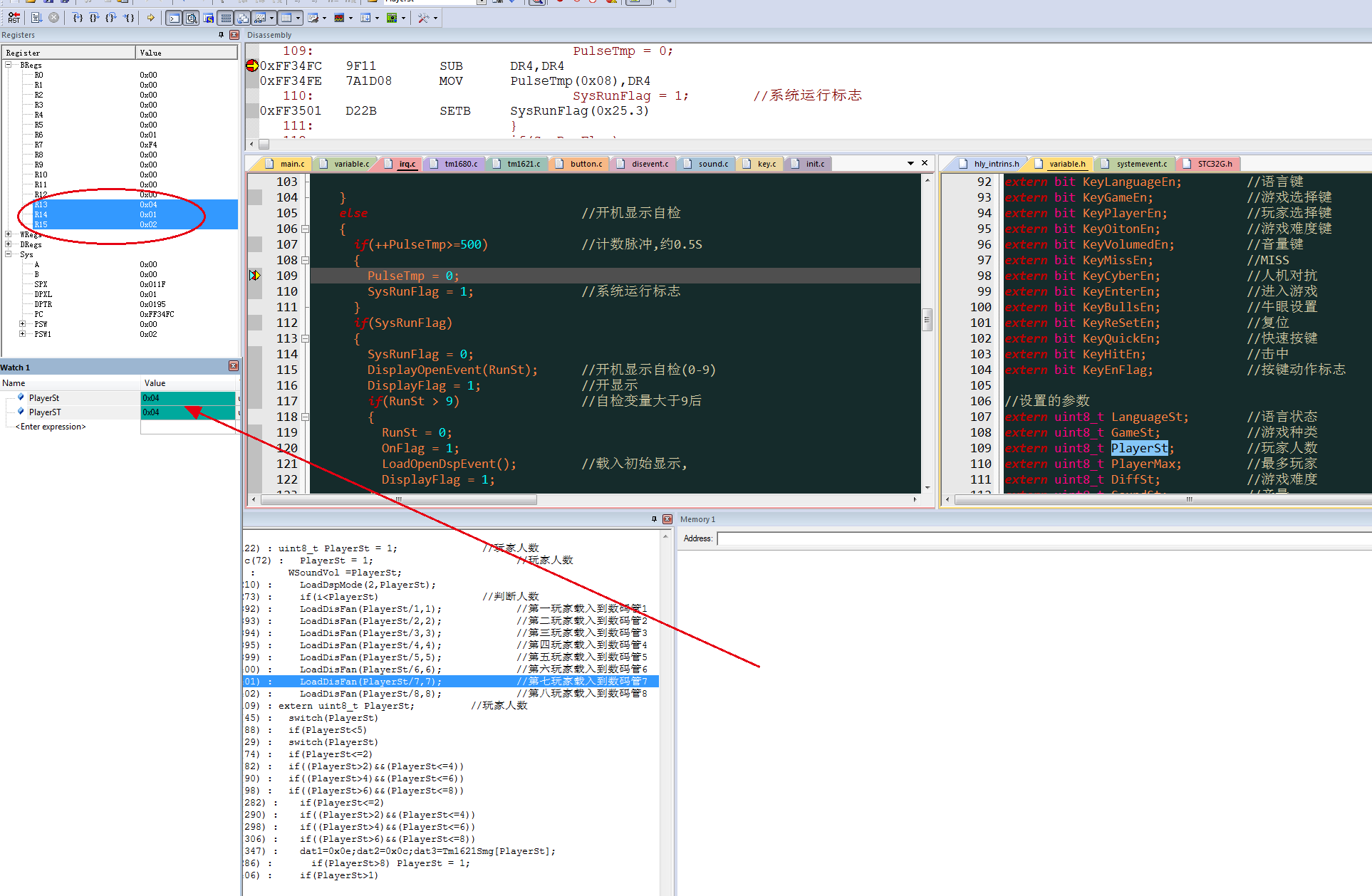Collapse the BRegs register group
The width and height of the screenshot is (1372, 896).
9,65
